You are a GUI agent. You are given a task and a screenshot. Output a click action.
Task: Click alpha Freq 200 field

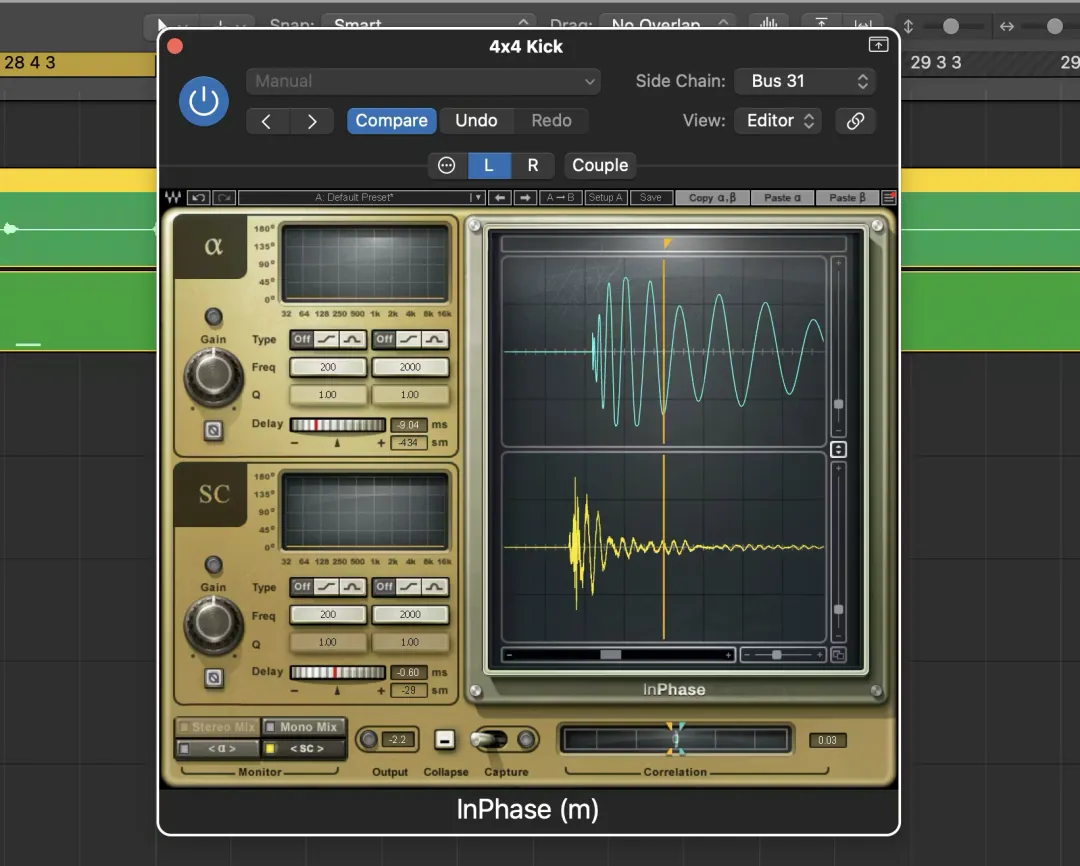coord(328,367)
